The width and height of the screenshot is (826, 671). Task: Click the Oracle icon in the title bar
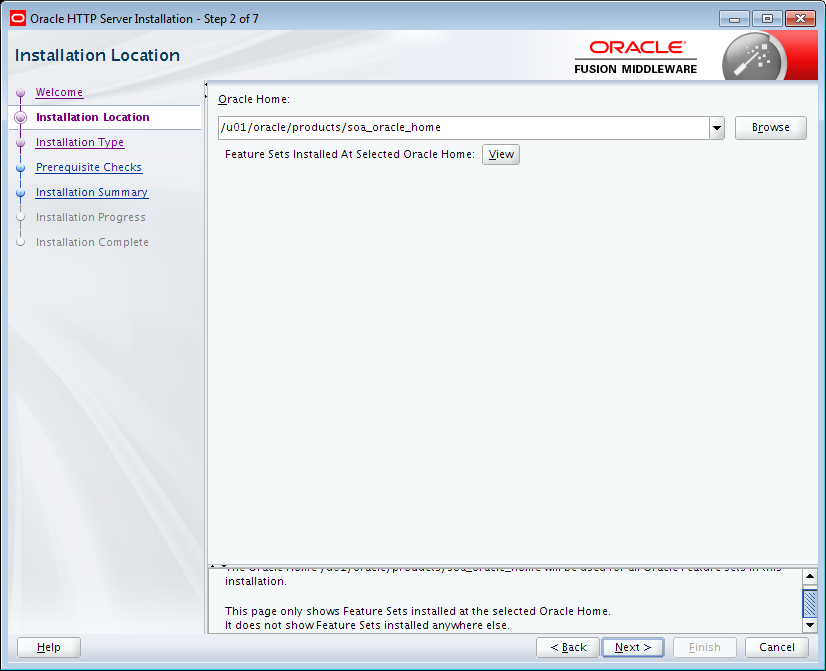(x=16, y=17)
